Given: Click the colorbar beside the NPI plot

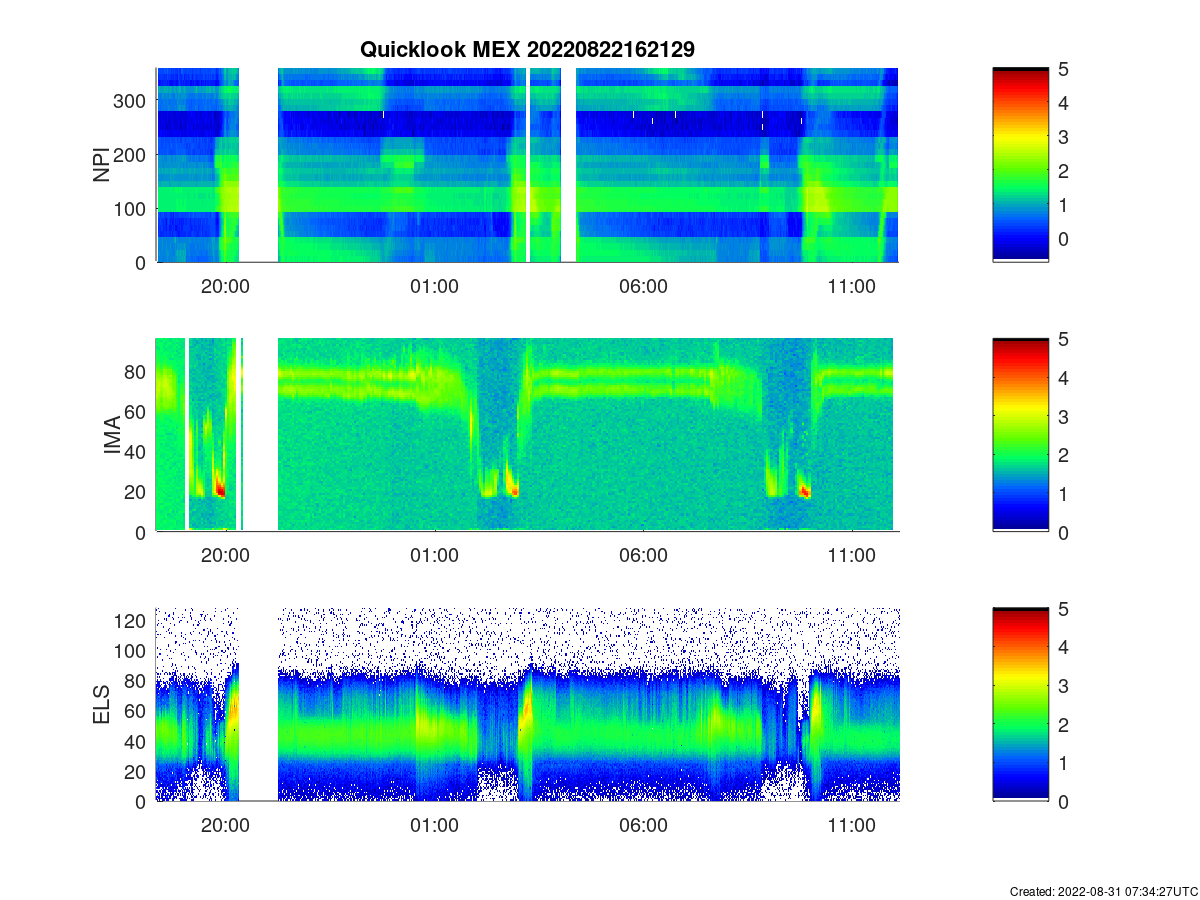Looking at the screenshot, I should click(1020, 165).
